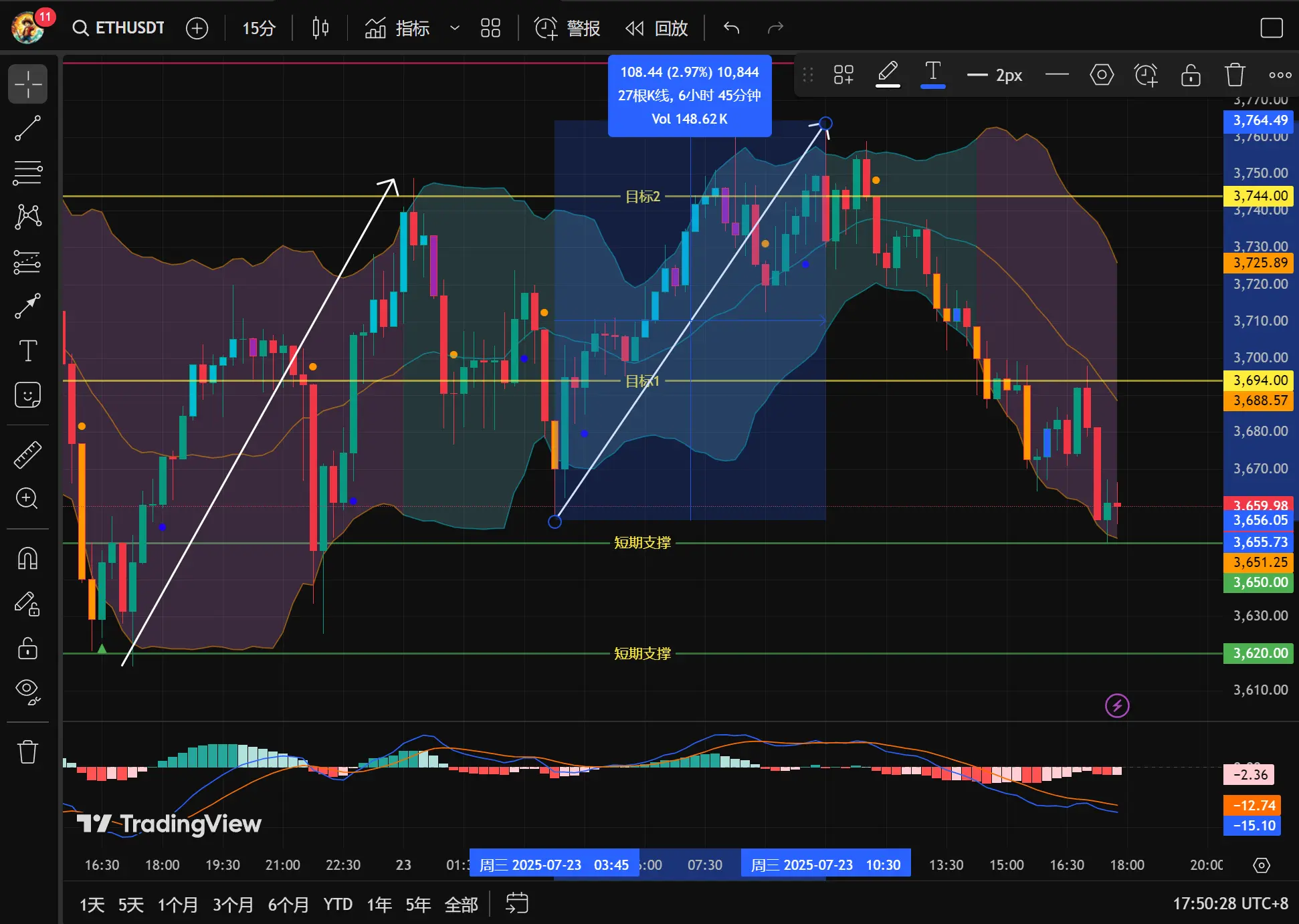Open the 15分 interval selector
This screenshot has width=1299, height=924.
click(x=259, y=28)
